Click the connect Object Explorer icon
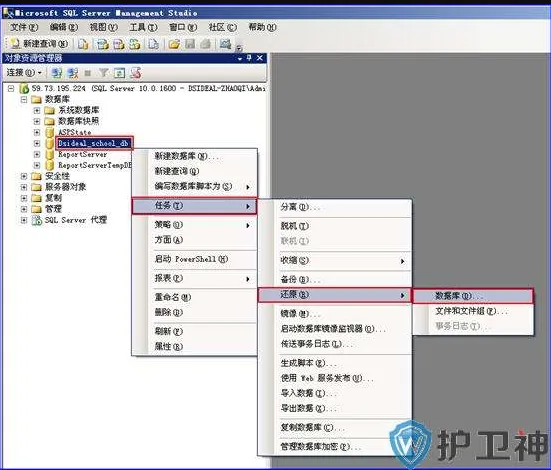This screenshot has width=551, height=470. click(x=57, y=73)
